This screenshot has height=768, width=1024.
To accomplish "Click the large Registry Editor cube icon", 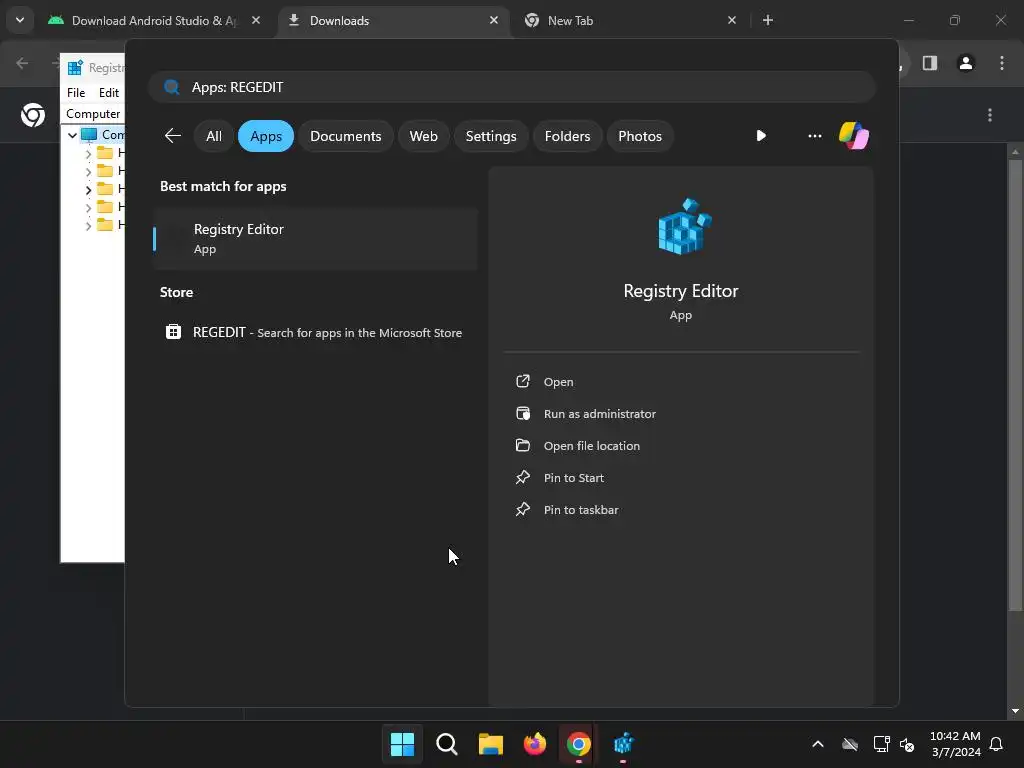I will (684, 226).
